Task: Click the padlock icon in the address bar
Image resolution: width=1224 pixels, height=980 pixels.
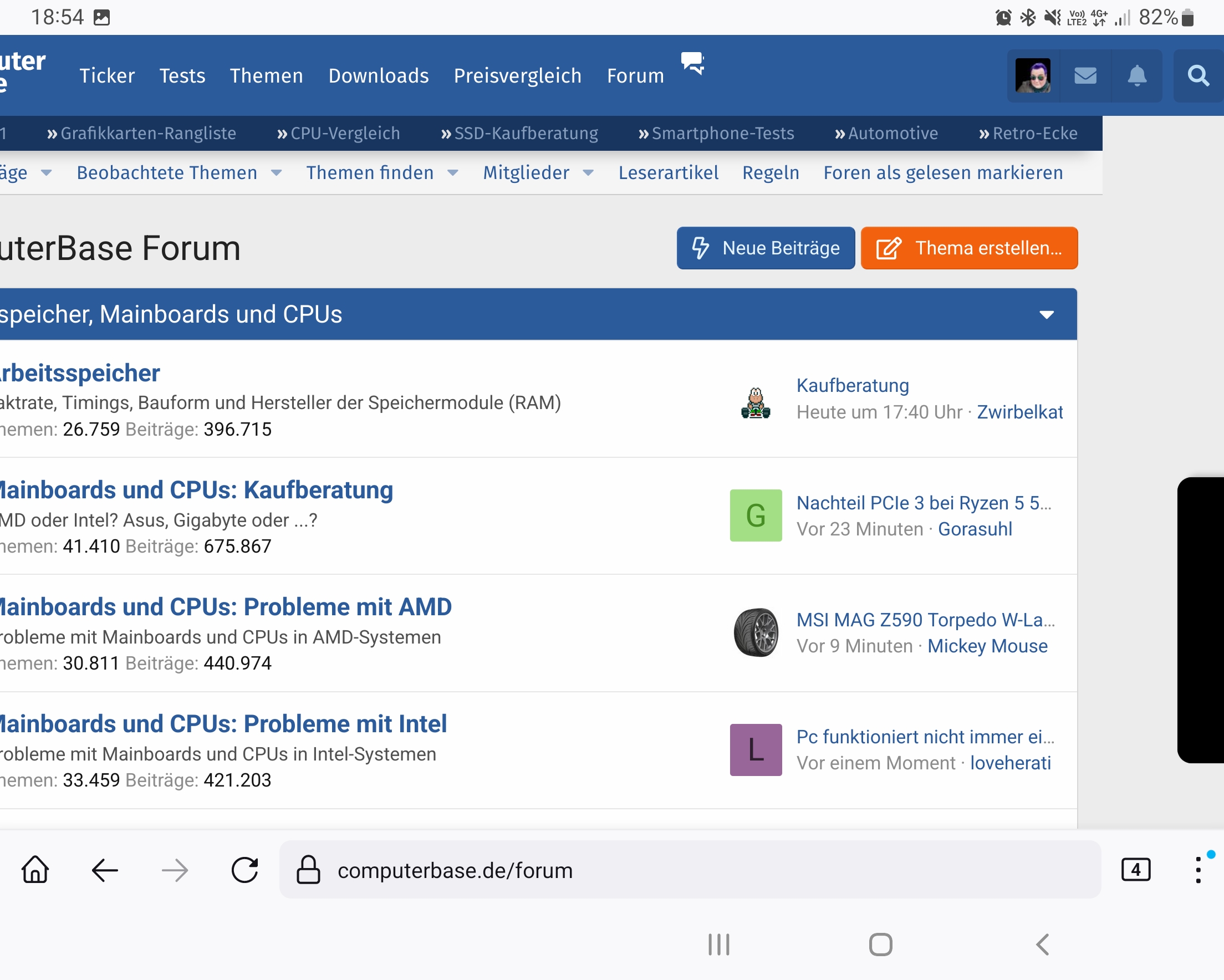Action: (308, 870)
